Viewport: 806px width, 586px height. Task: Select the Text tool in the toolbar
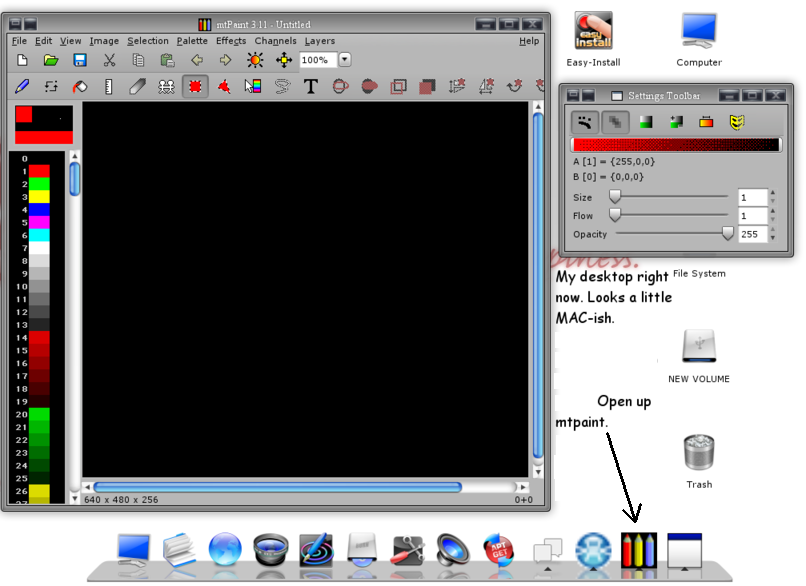[x=311, y=87]
